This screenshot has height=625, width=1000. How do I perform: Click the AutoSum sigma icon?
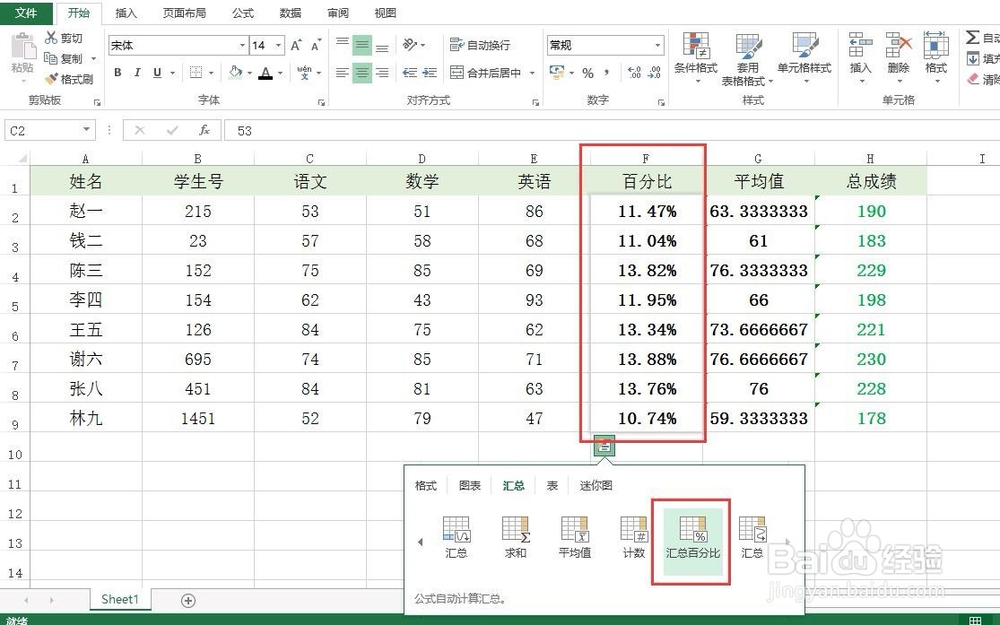(973, 38)
